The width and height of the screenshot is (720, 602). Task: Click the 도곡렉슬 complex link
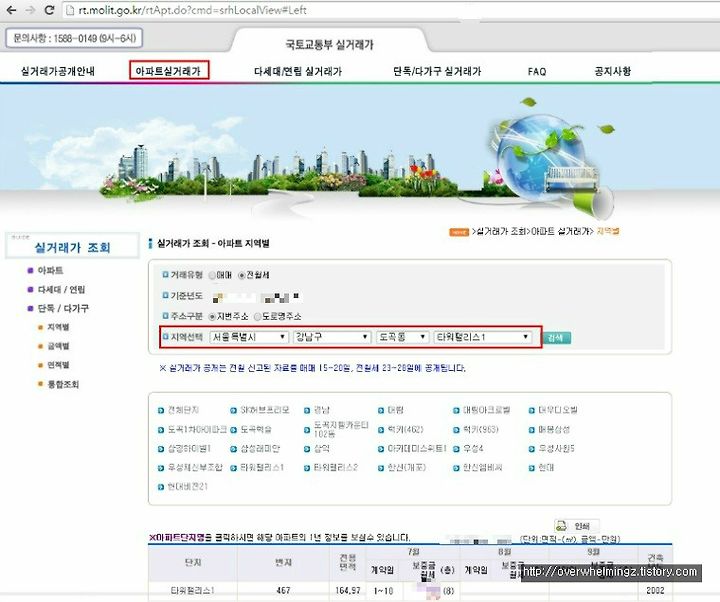(x=256, y=429)
